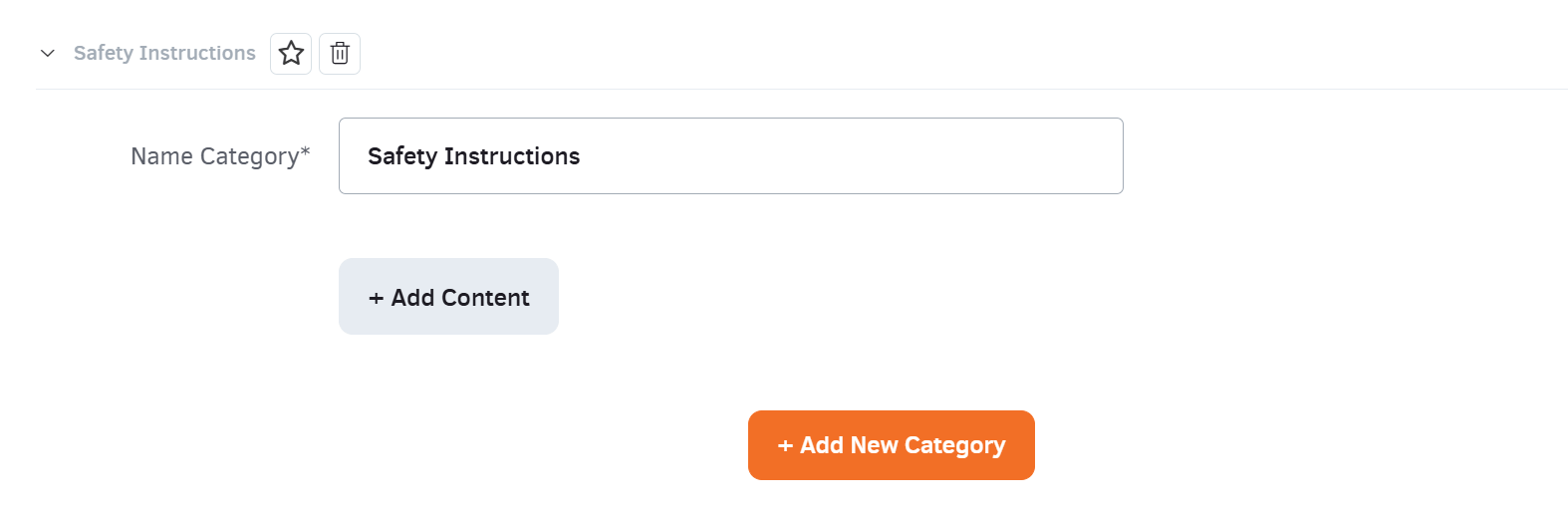
Task: Click the star icon beside Safety Instructions
Action: coord(291,53)
